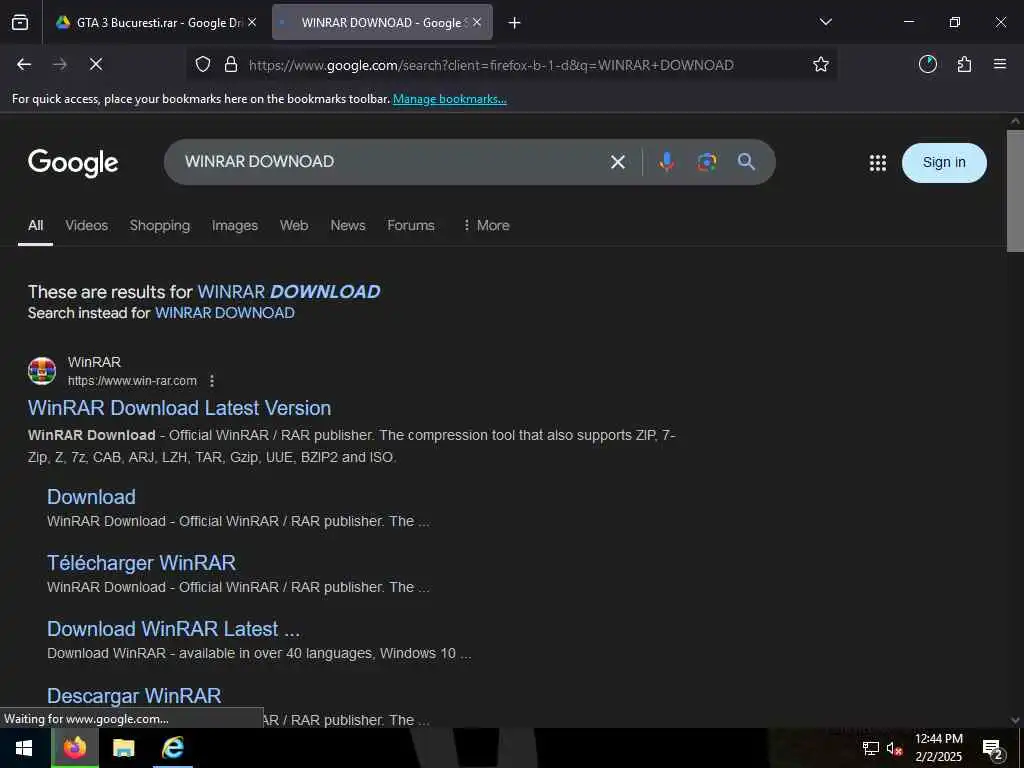This screenshot has width=1024, height=768.
Task: Switch to News results
Action: pyautogui.click(x=347, y=225)
